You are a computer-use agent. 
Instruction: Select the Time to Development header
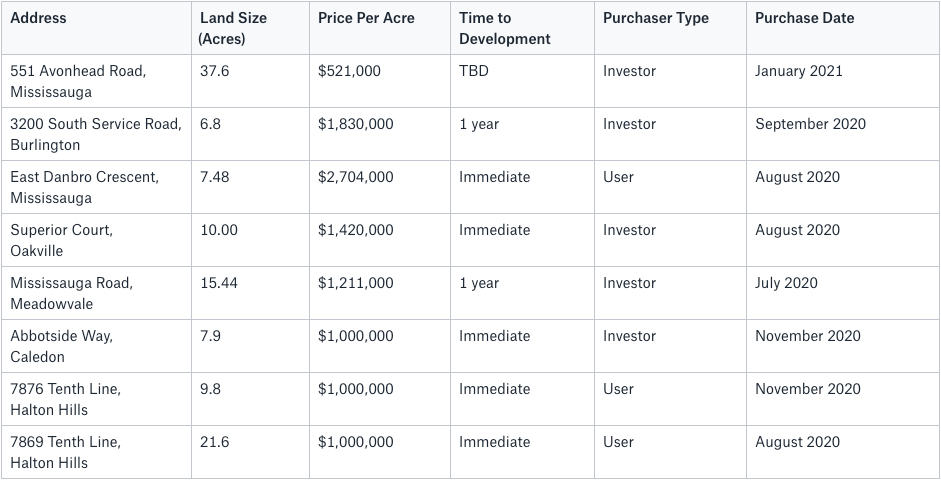522,28
